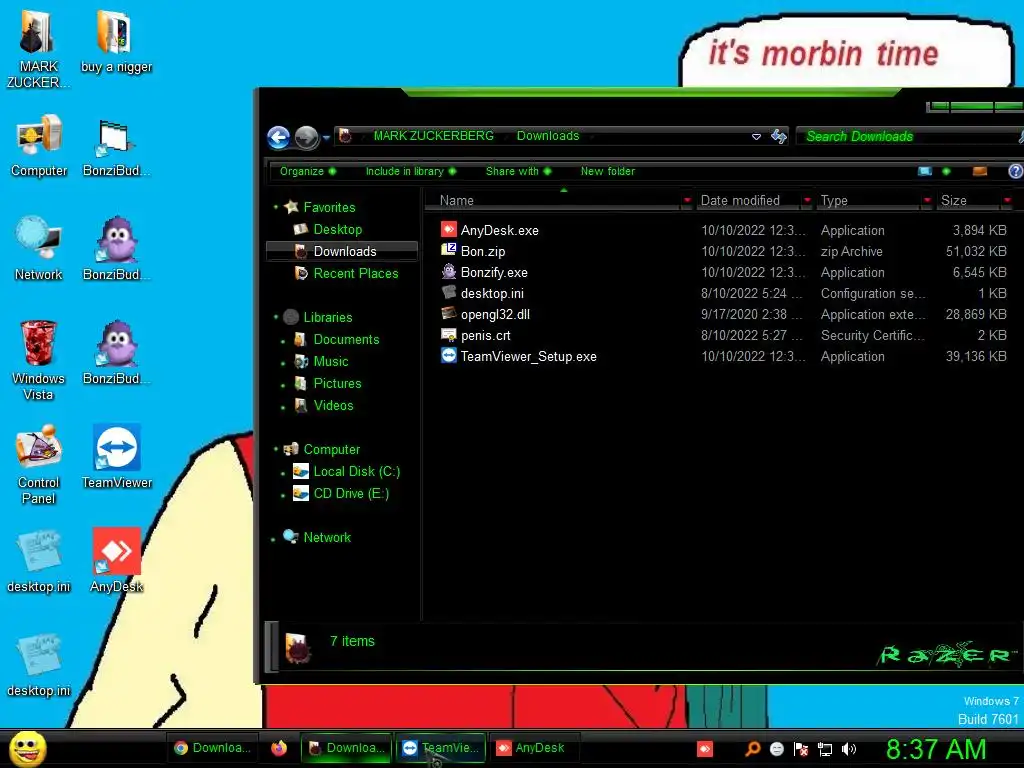Select Local Disk (C:) in navigation pane
The image size is (1024, 768).
[x=356, y=472]
